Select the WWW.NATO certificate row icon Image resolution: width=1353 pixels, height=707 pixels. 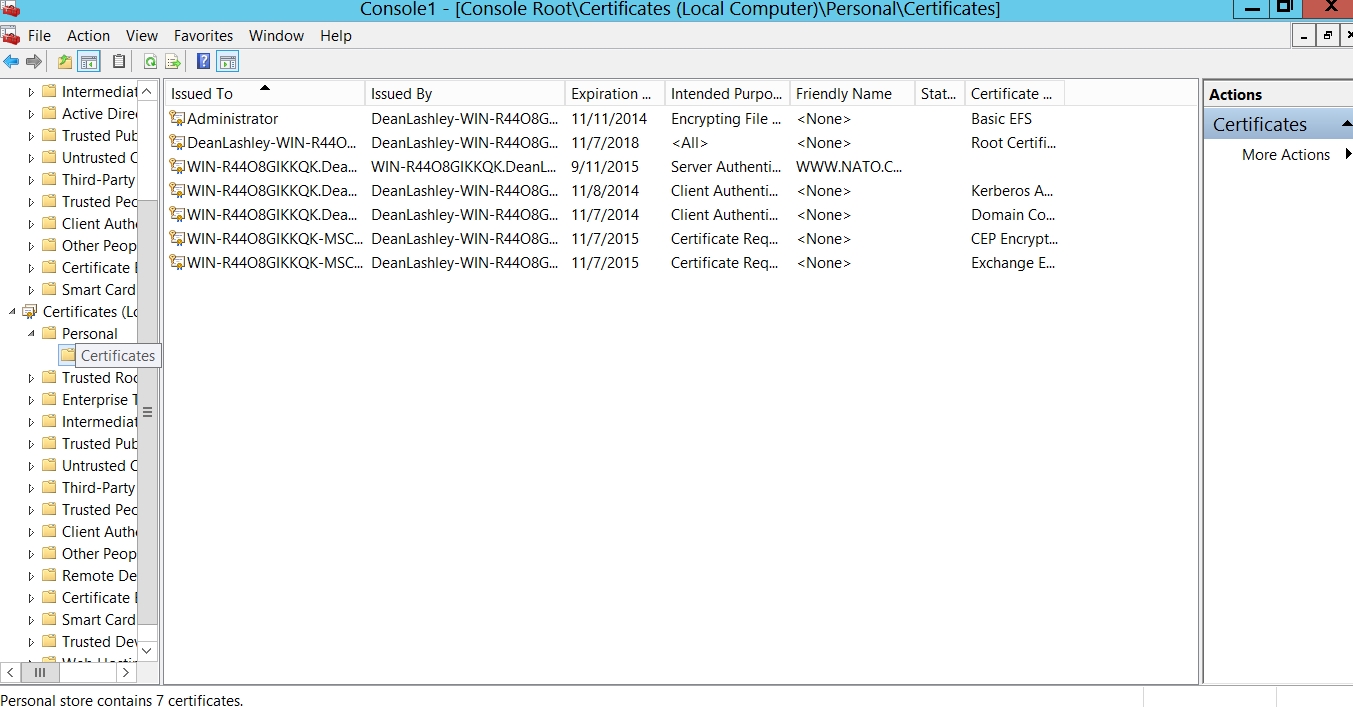point(177,167)
